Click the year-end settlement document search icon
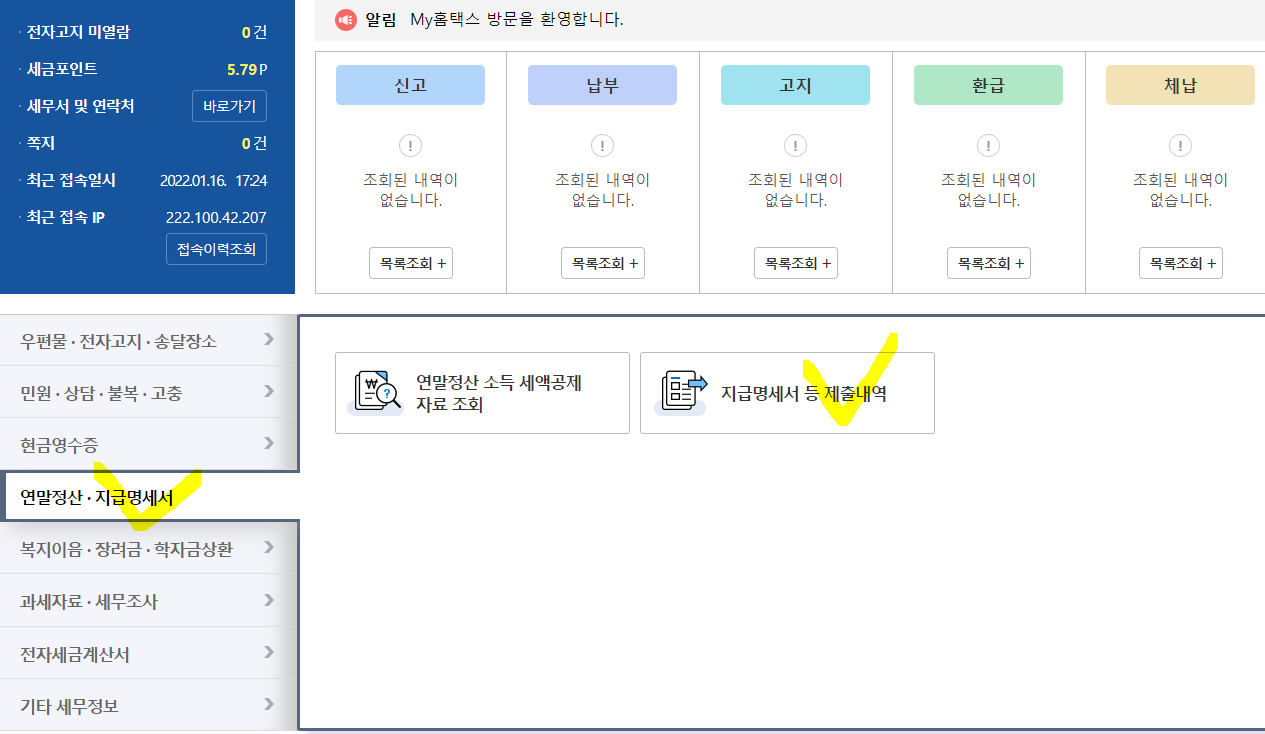The height and width of the screenshot is (734, 1265). (376, 393)
